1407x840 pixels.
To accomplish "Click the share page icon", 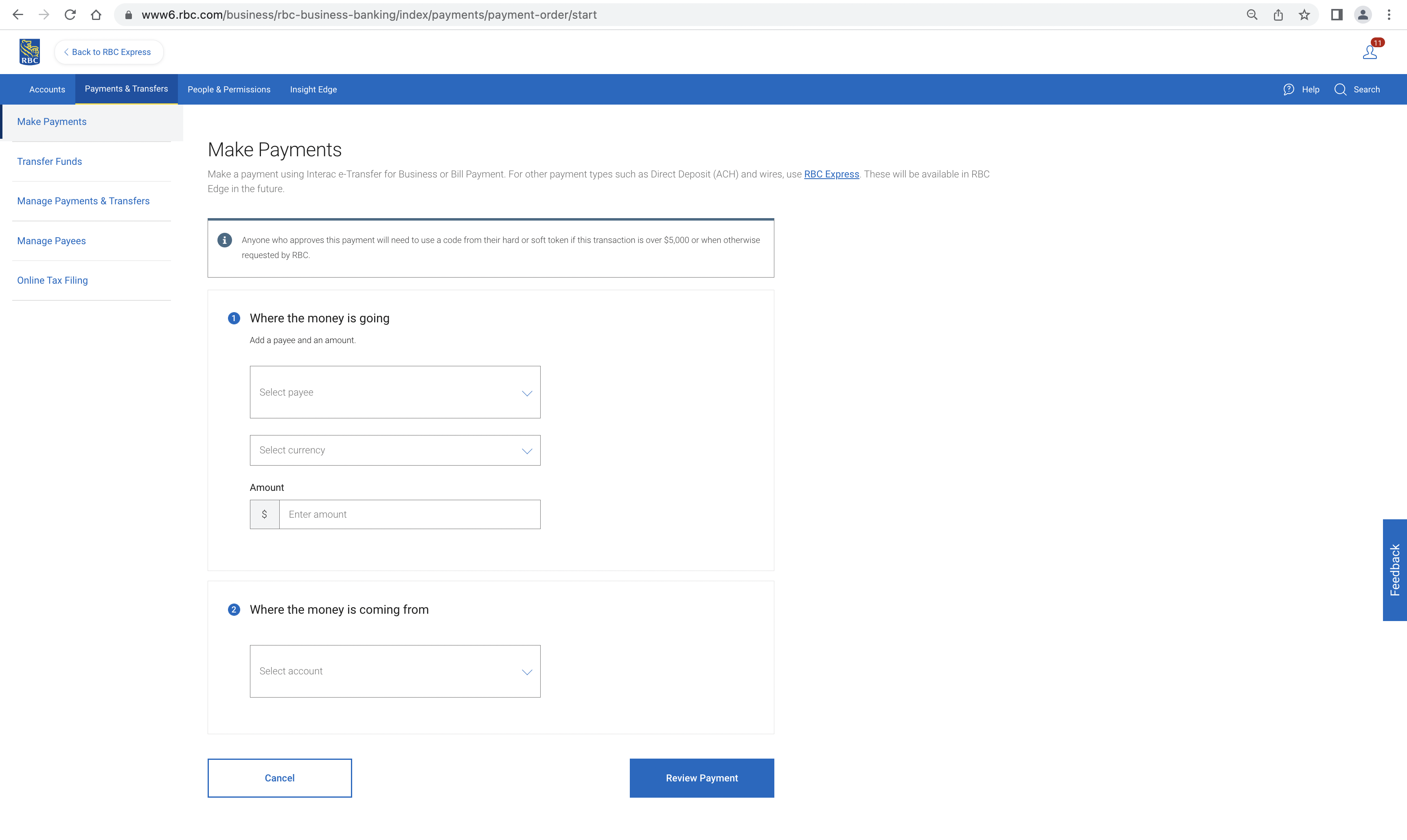I will 1278,15.
